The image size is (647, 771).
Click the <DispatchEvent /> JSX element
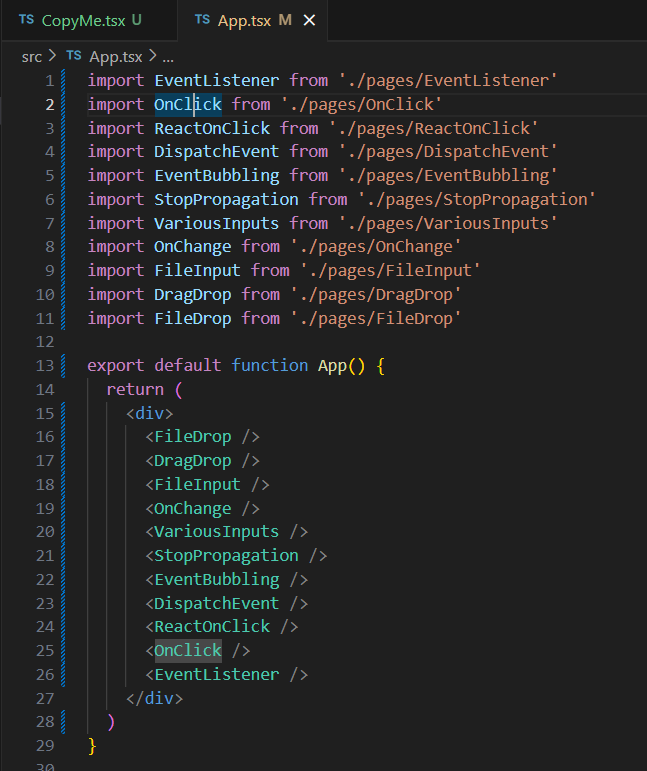click(x=226, y=604)
